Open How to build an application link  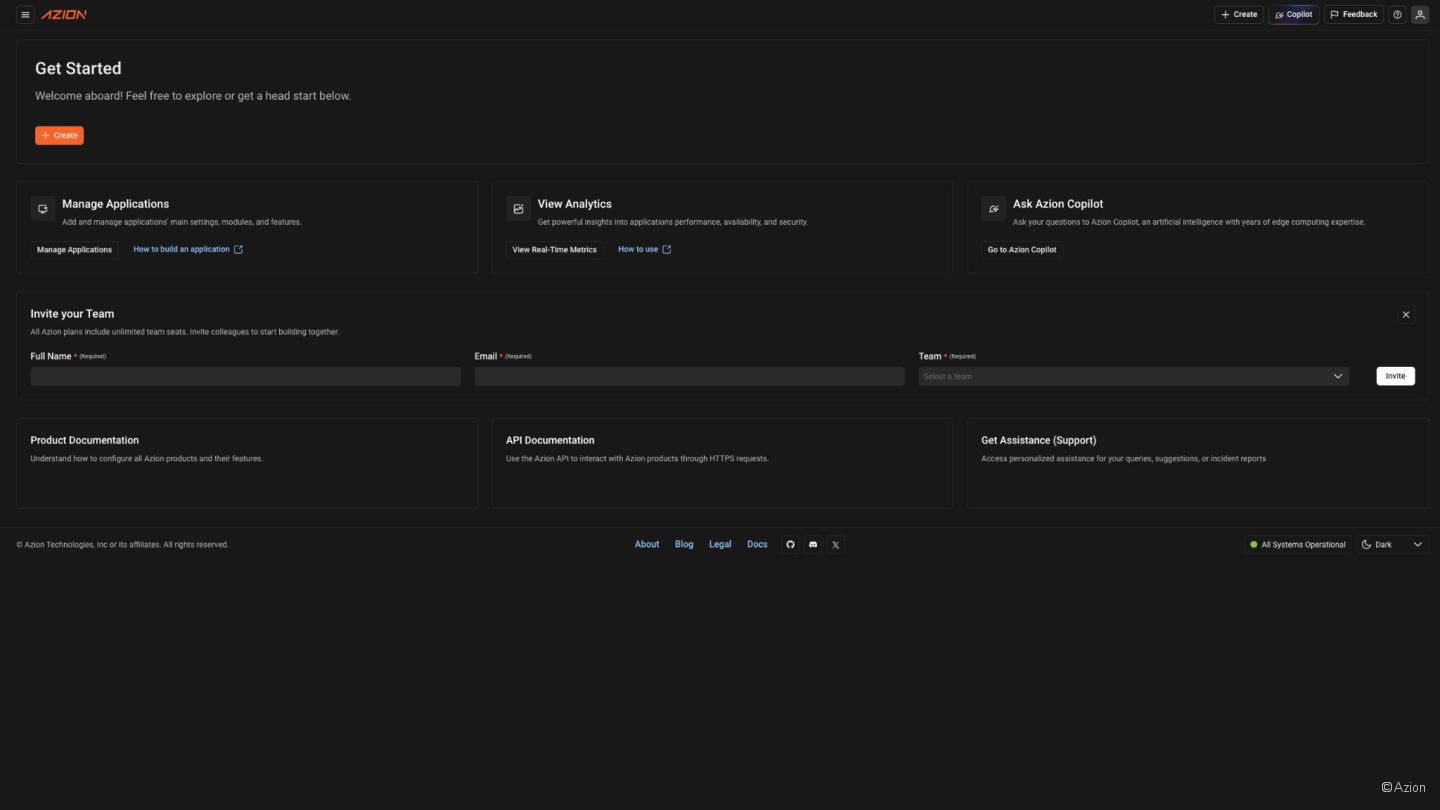188,249
